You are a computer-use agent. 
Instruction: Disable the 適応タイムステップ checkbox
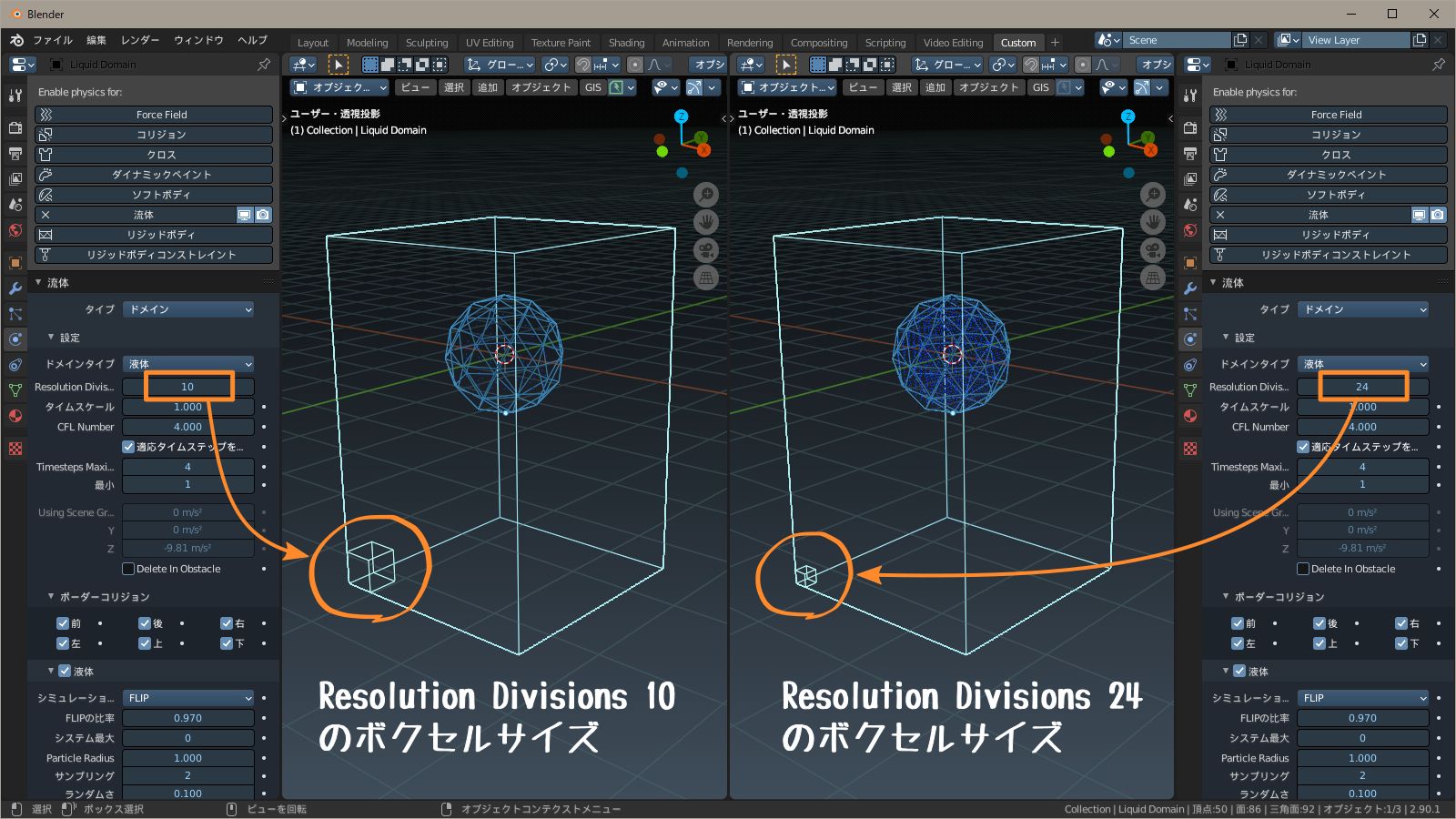click(128, 446)
